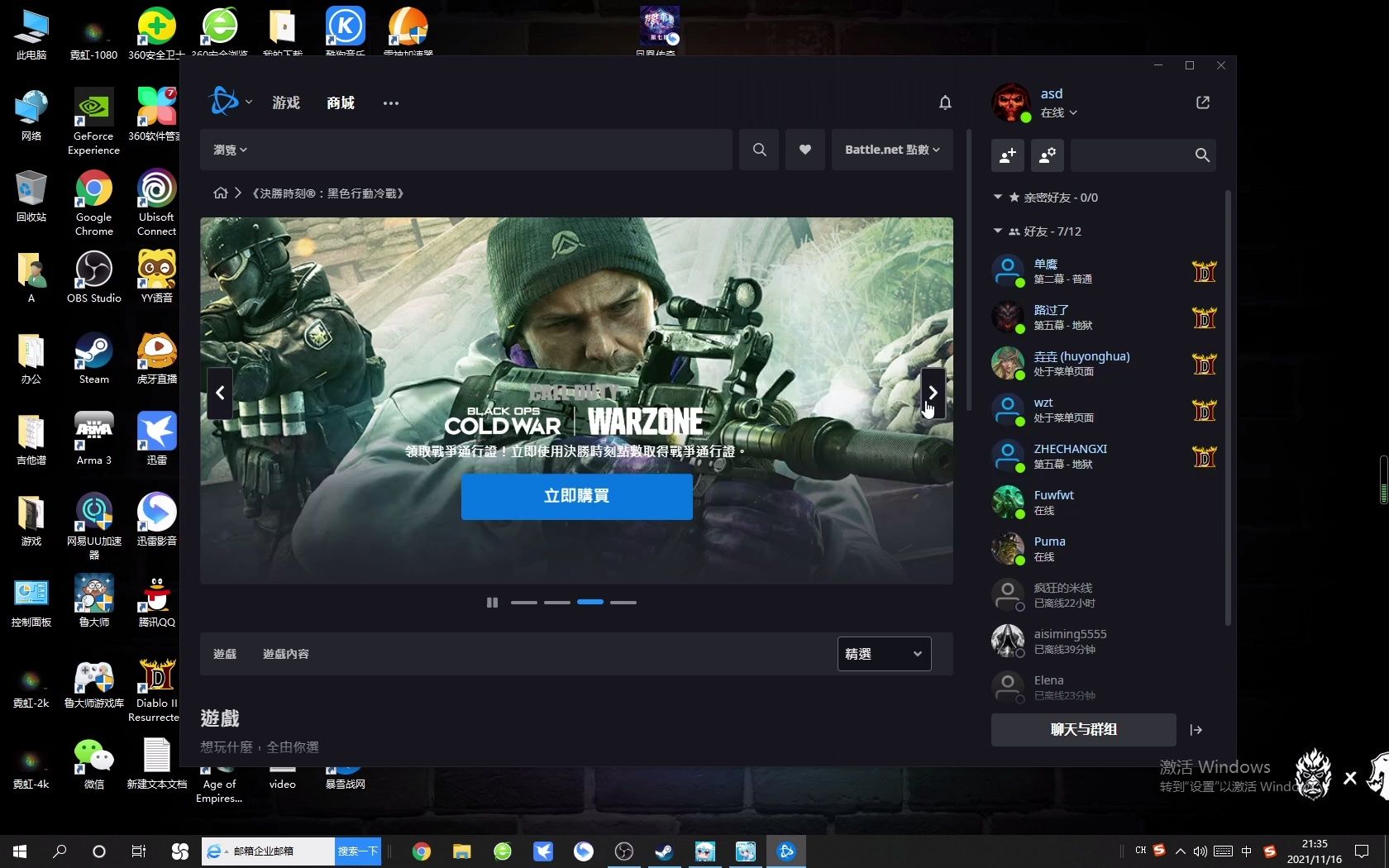Jump to the first carousel slide indicator
This screenshot has height=868, width=1389.
(524, 603)
